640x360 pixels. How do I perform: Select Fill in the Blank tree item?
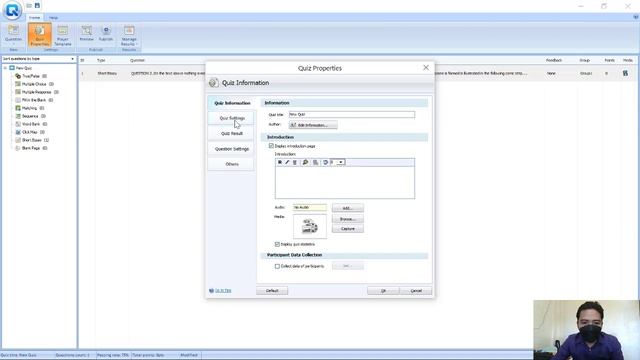[34, 100]
